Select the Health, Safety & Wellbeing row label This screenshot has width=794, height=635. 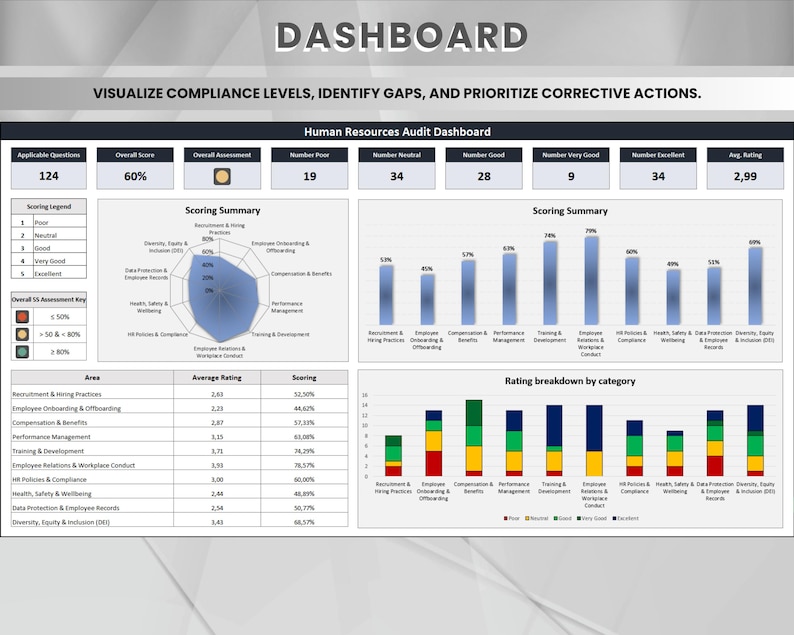pos(52,493)
